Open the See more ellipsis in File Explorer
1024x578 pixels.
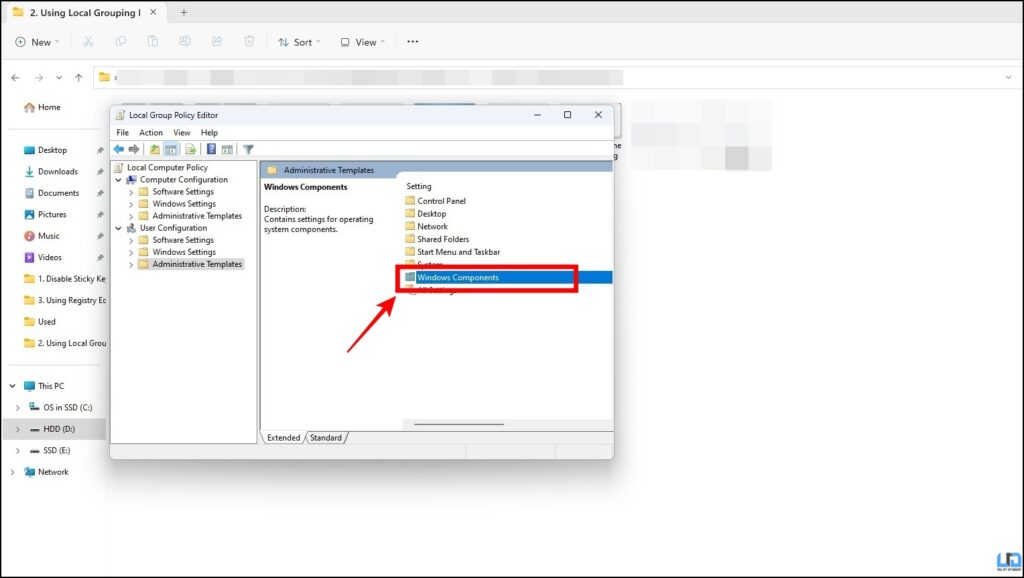[x=413, y=42]
